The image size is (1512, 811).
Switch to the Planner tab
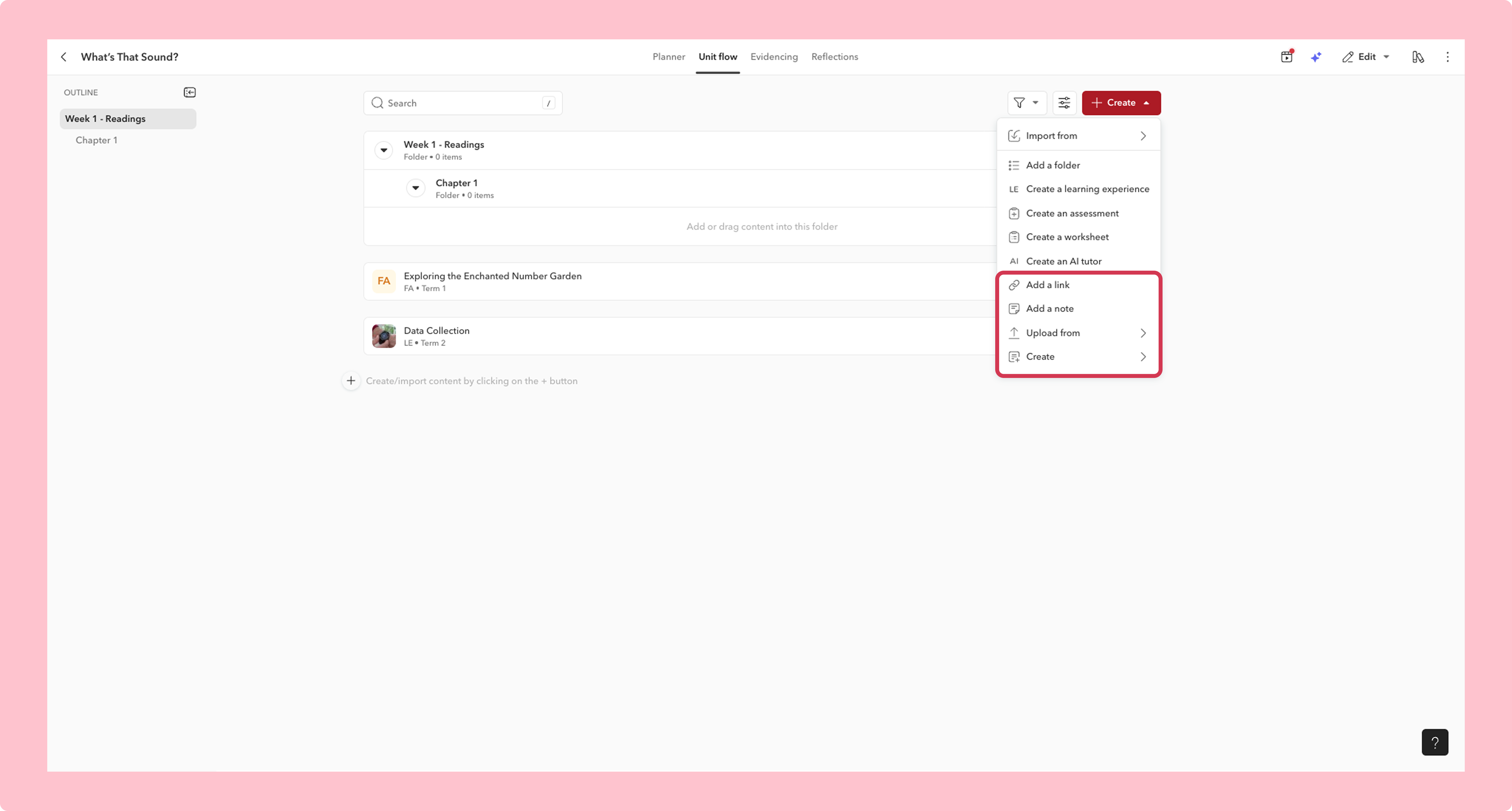669,57
